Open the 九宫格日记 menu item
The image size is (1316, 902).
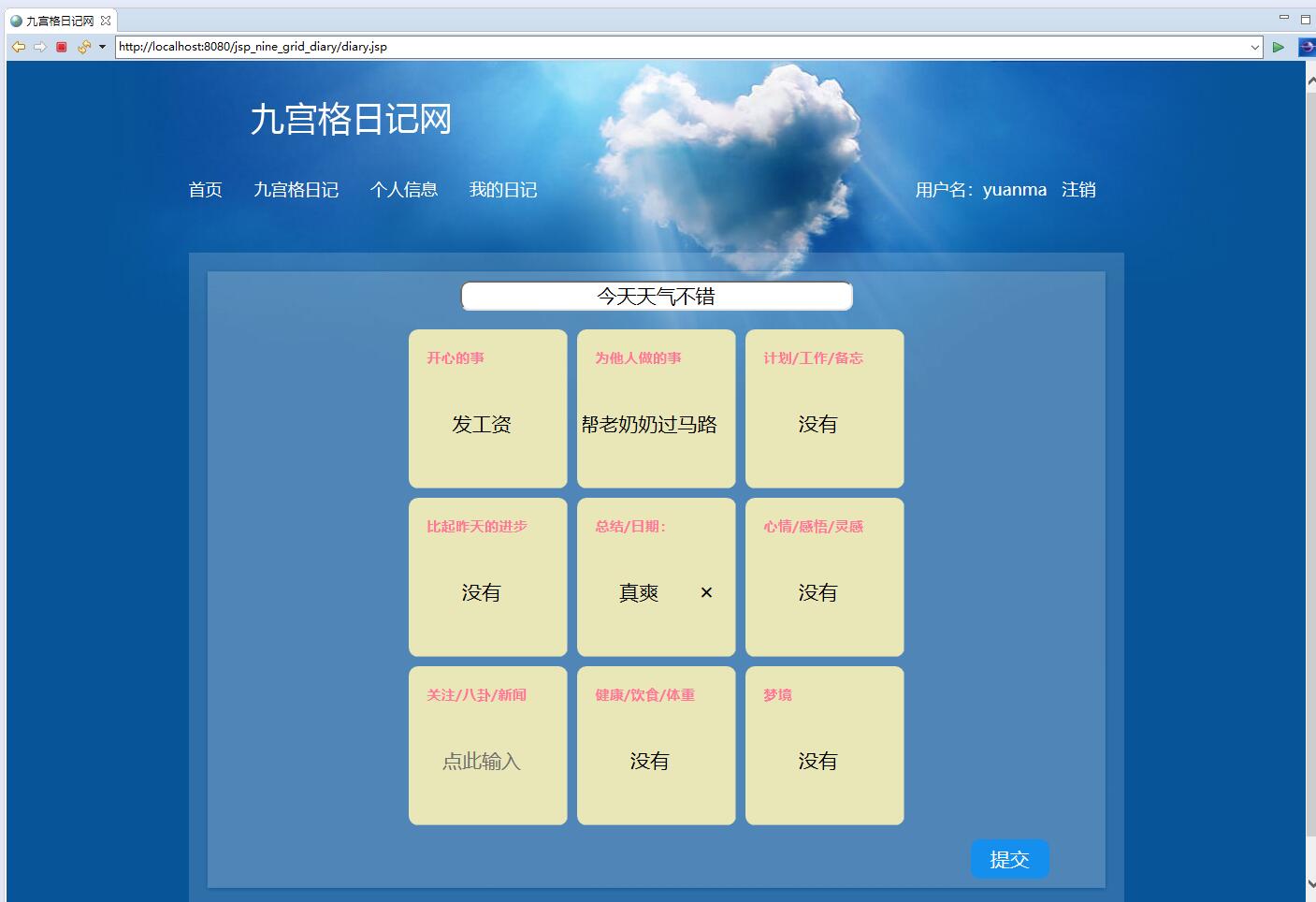tap(297, 190)
